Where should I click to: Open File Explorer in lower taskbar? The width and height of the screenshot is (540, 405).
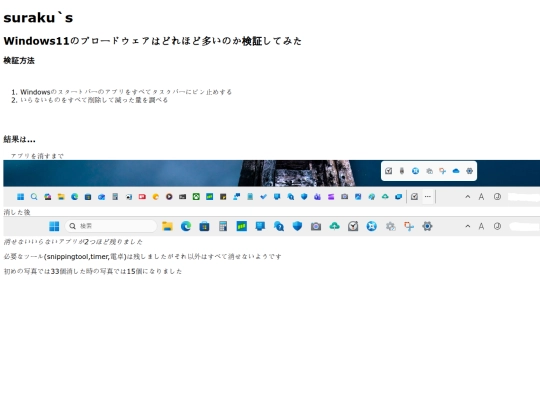click(x=167, y=226)
